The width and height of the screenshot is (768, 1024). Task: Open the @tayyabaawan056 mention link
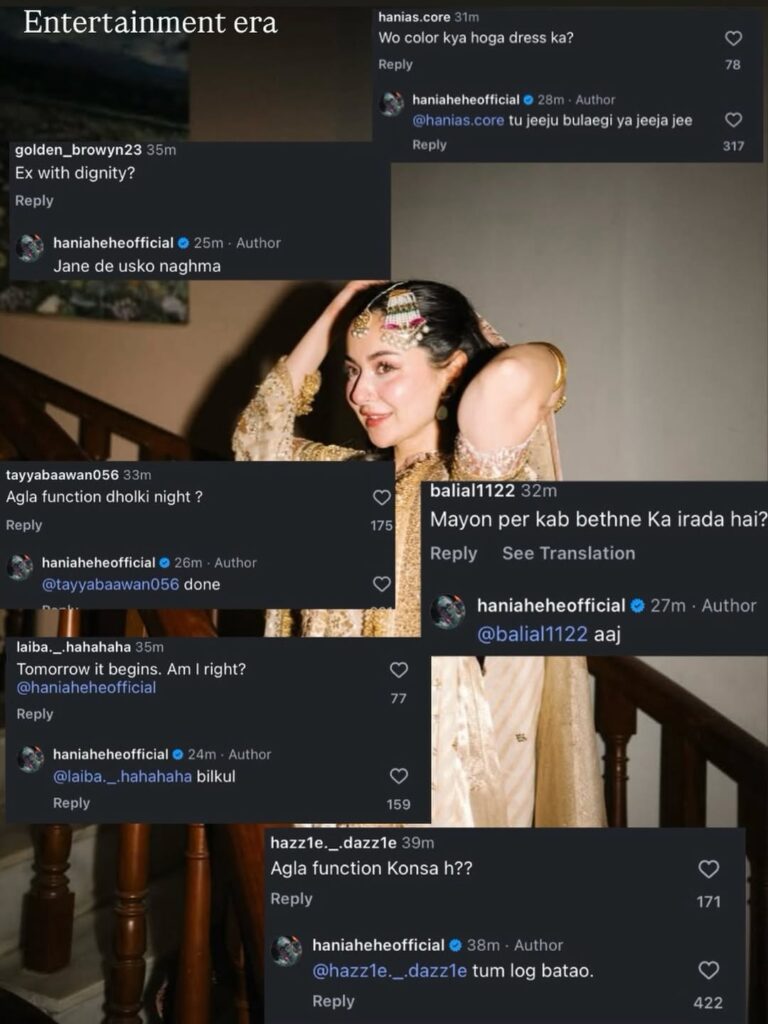[110, 584]
